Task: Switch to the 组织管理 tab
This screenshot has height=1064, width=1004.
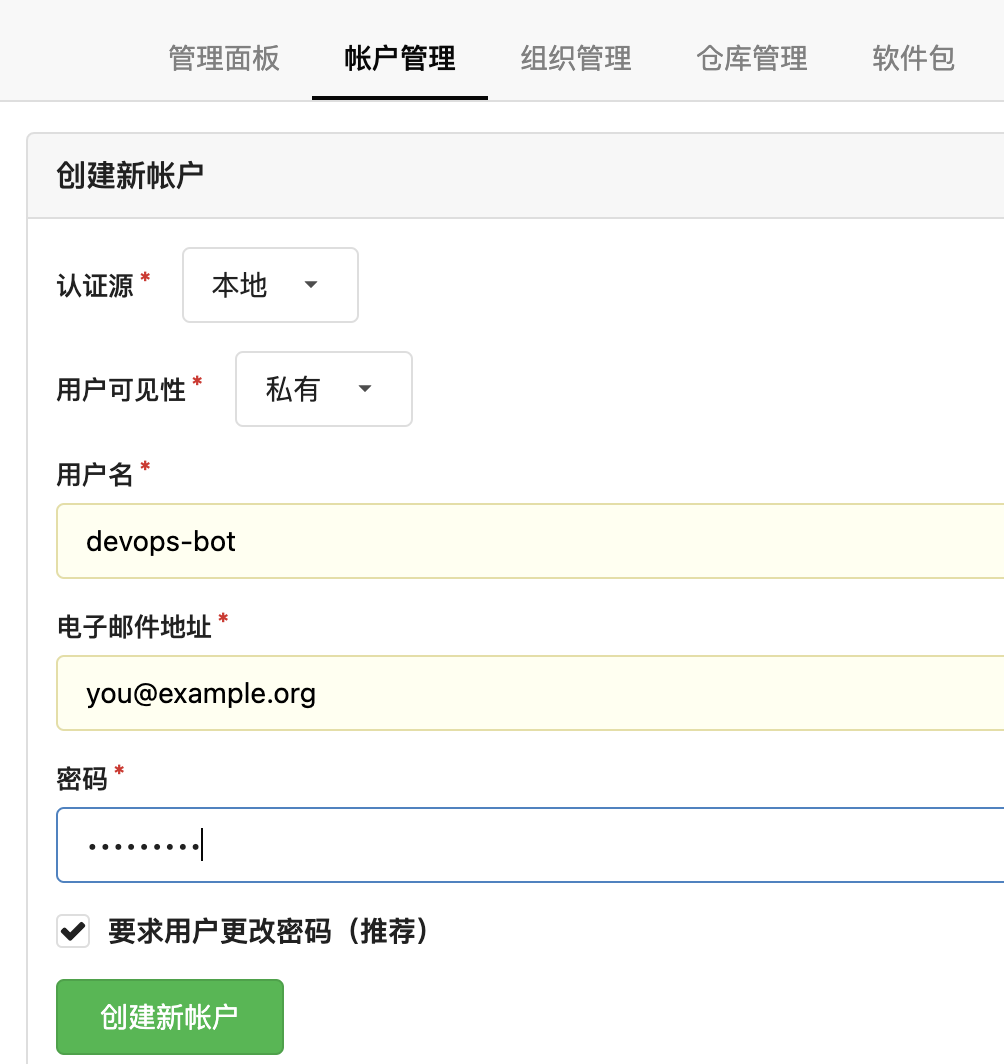Action: (576, 59)
